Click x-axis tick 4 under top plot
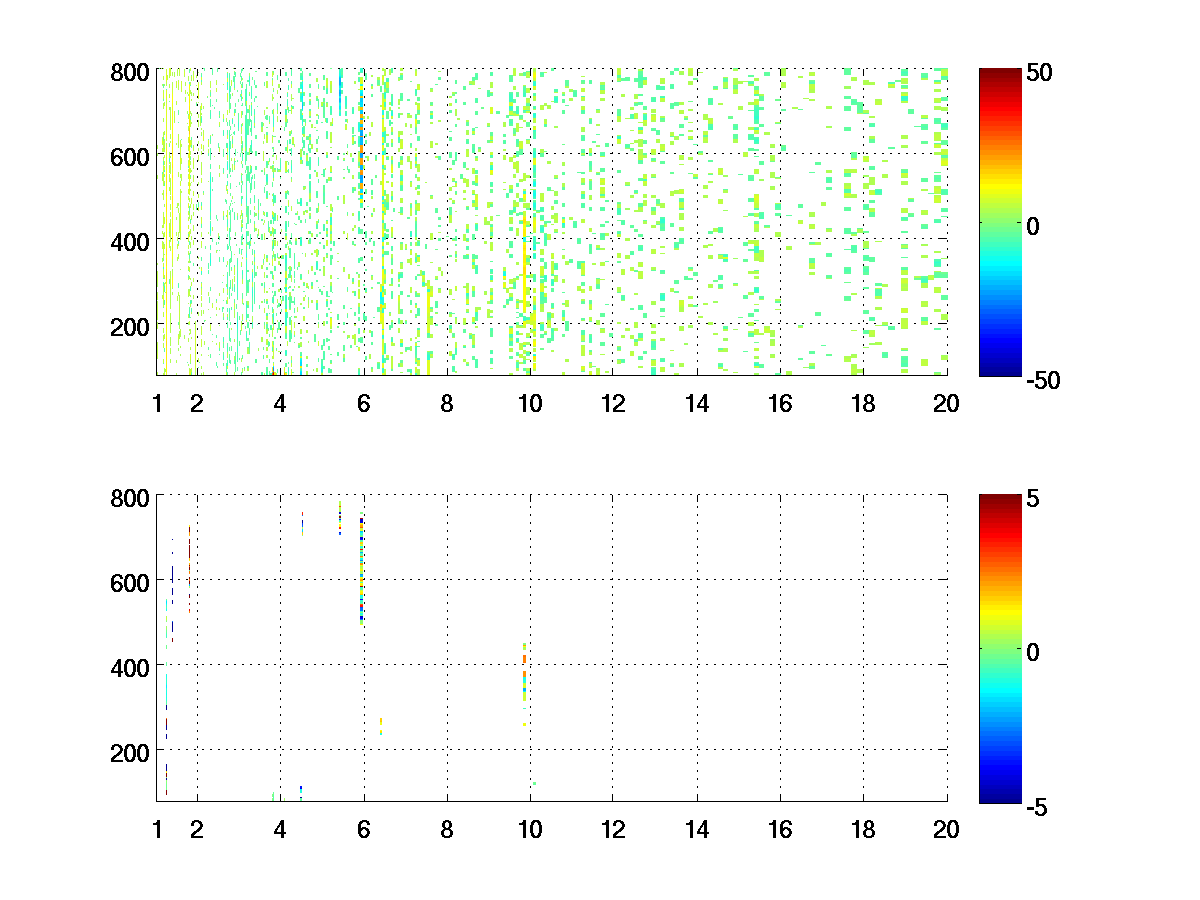Viewport: 1200px width, 900px height. [280, 404]
